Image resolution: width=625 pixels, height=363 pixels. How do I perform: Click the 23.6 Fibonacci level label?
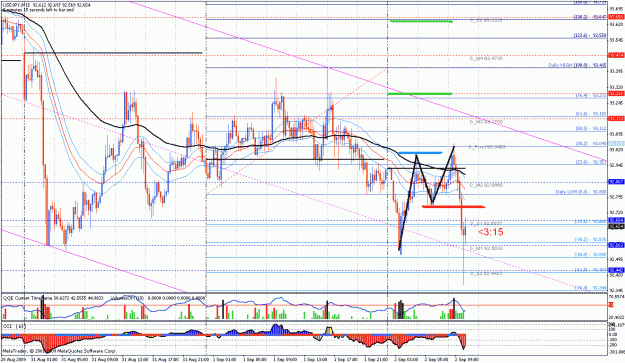tap(591, 162)
